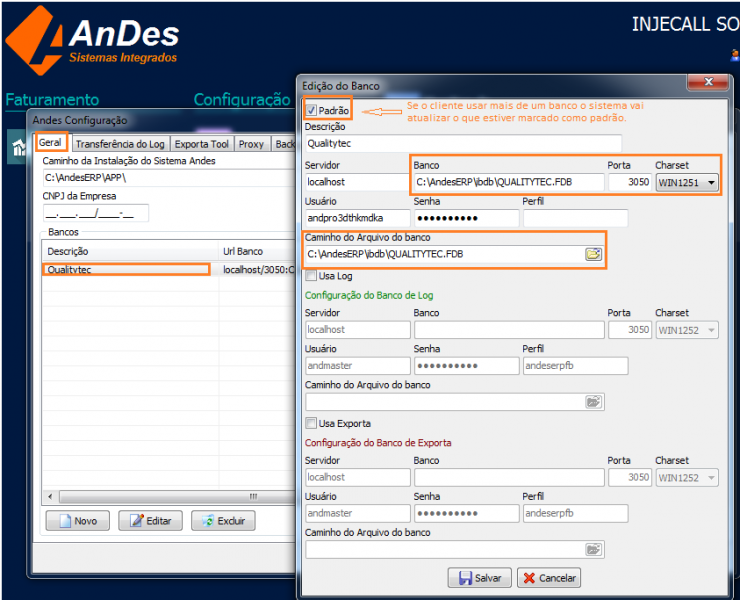This screenshot has height=600, width=740.
Task: Open the Log database Charset WIN1252 dropdown
Action: click(x=687, y=330)
